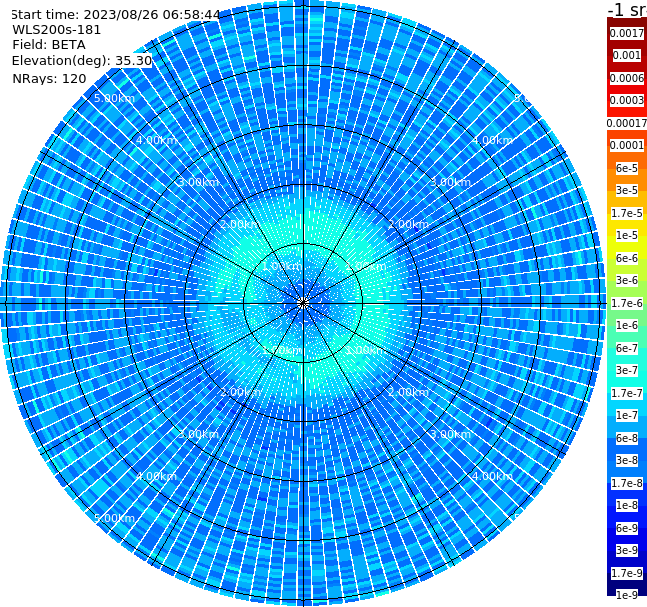Click the 1e-9 colorbar minimum label
This screenshot has height=607, width=647.
tap(627, 595)
